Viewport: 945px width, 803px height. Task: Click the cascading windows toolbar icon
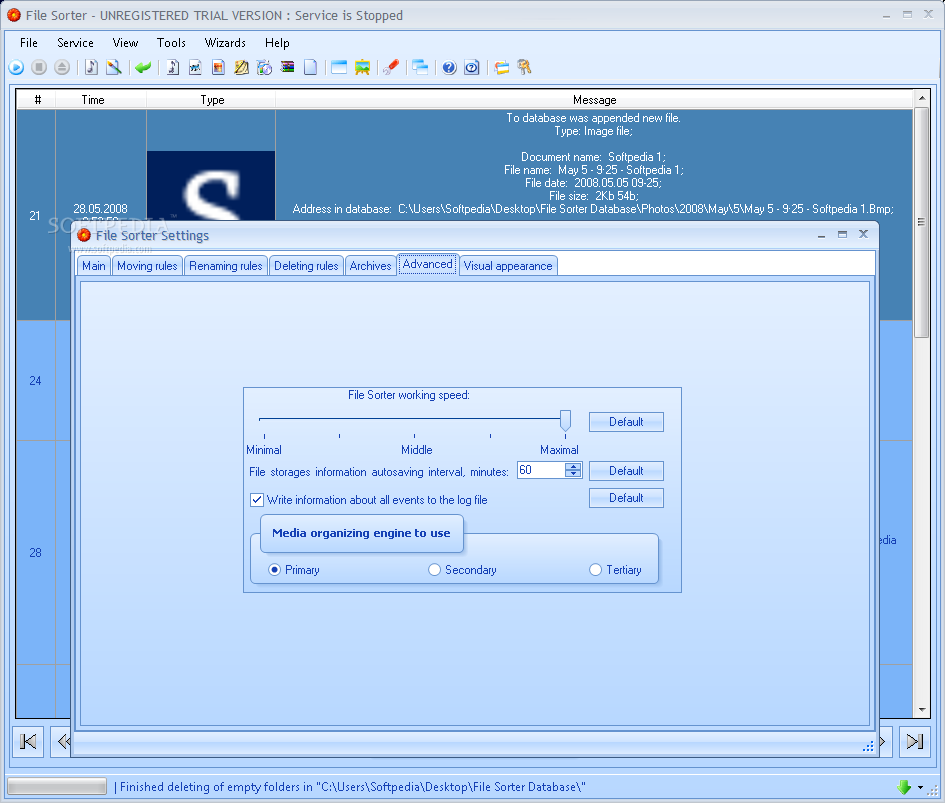(420, 68)
